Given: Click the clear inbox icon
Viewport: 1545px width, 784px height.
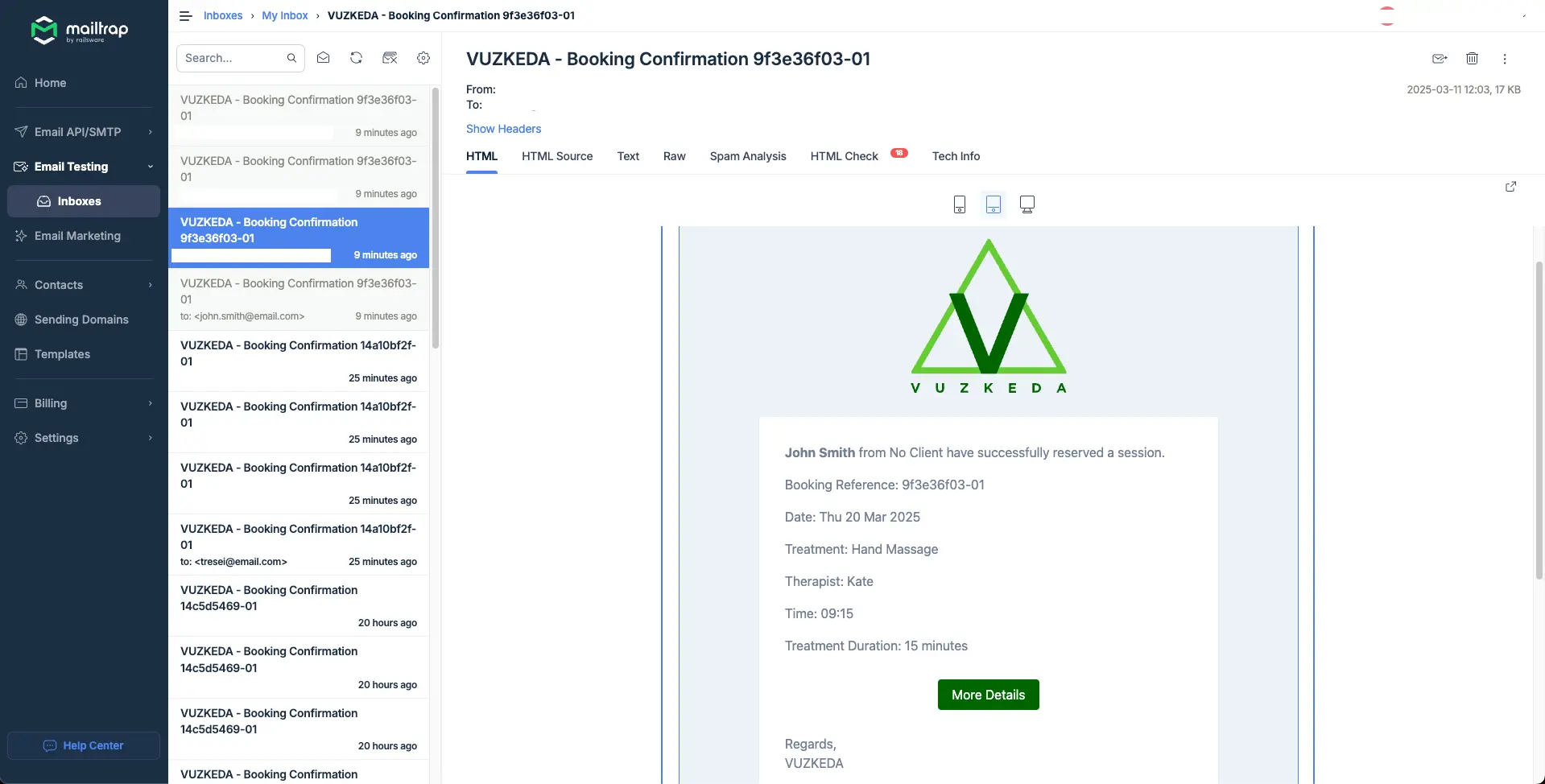Looking at the screenshot, I should pyautogui.click(x=390, y=58).
